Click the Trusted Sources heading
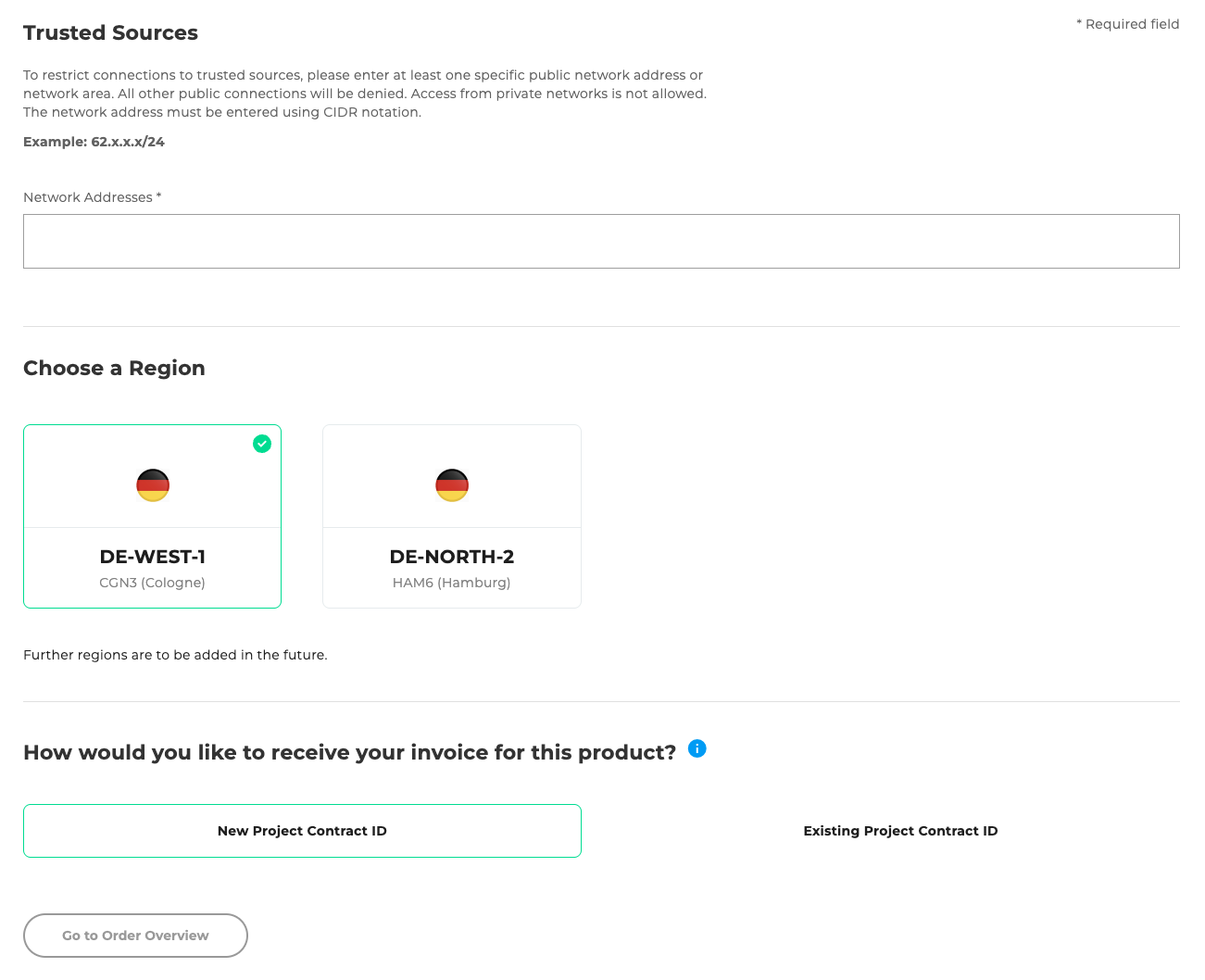The width and height of the screenshot is (1205, 980). point(110,32)
